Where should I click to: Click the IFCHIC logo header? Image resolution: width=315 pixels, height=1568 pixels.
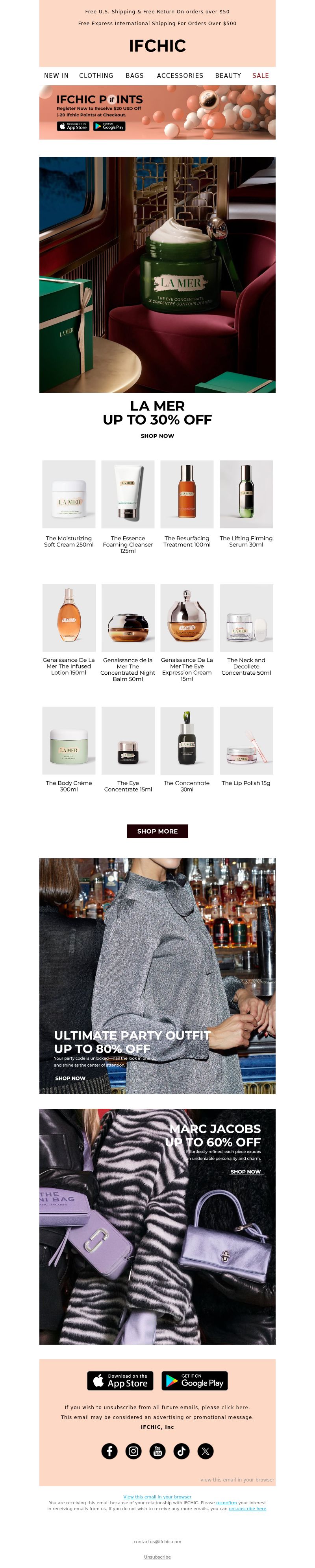(x=157, y=46)
